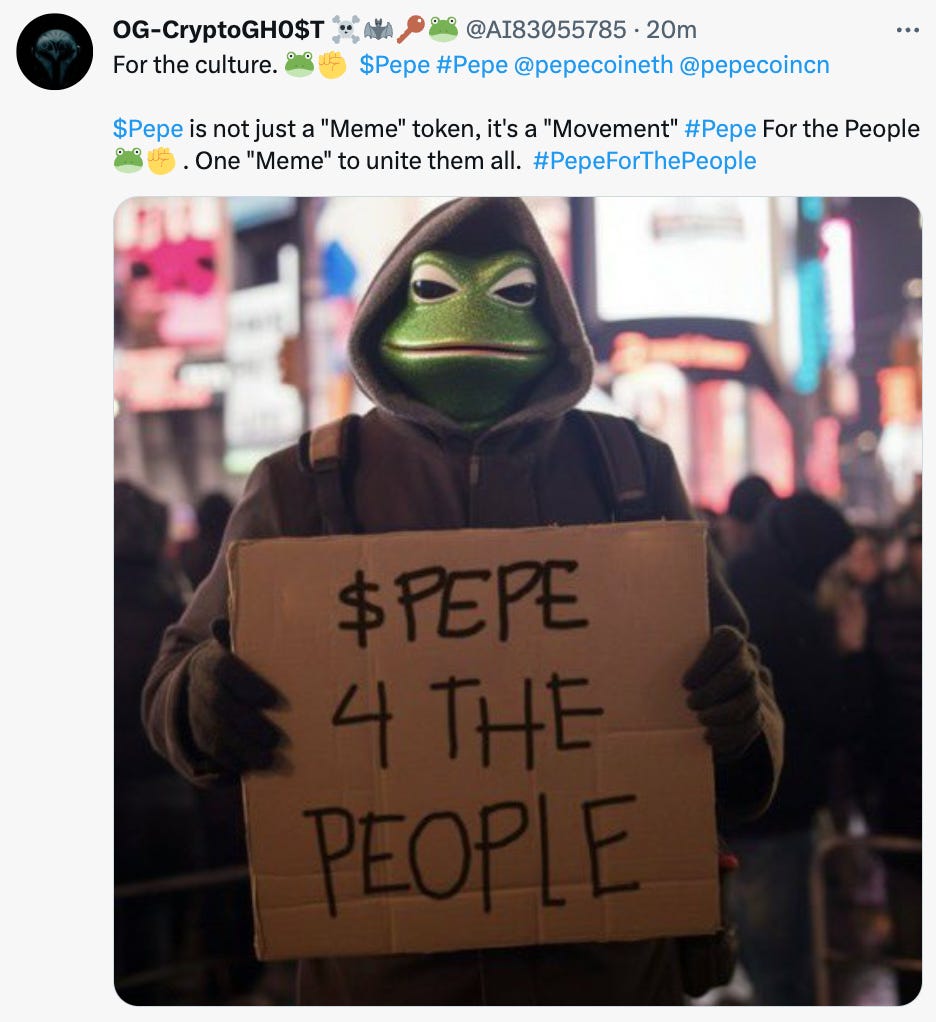This screenshot has width=936, height=1022.
Task: Click $Pepe cashtag starting second paragraph
Action: click(148, 129)
